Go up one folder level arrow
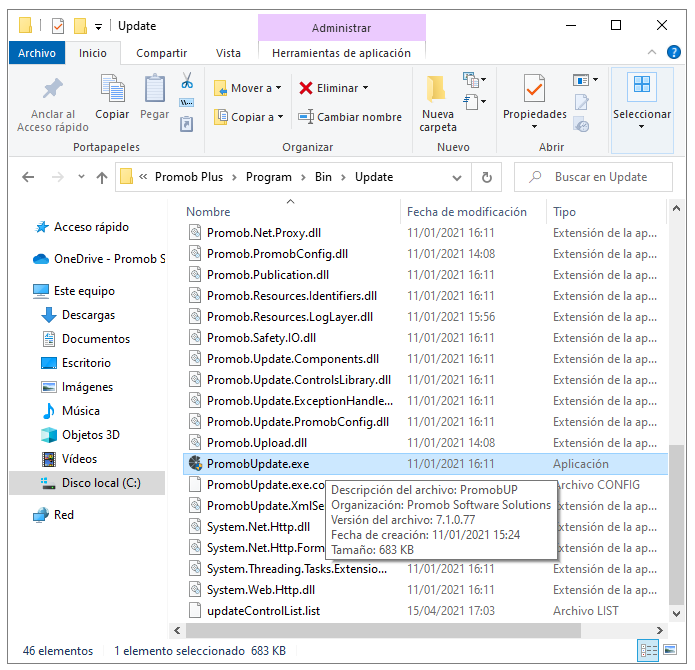Image resolution: width=695 pixels, height=670 pixels. (102, 177)
